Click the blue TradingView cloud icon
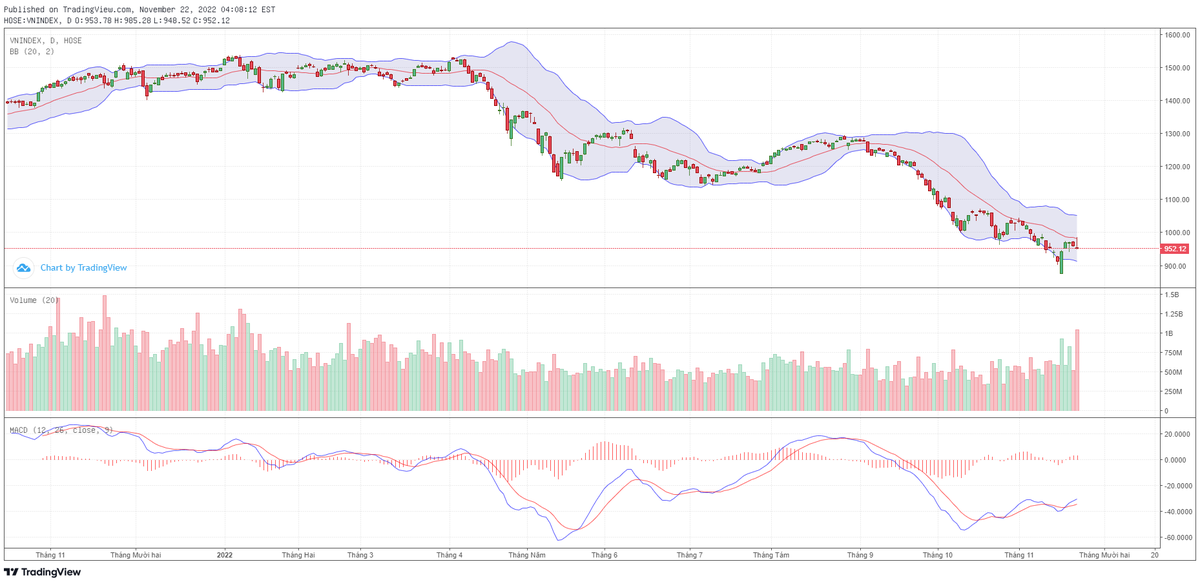 pyautogui.click(x=23, y=268)
